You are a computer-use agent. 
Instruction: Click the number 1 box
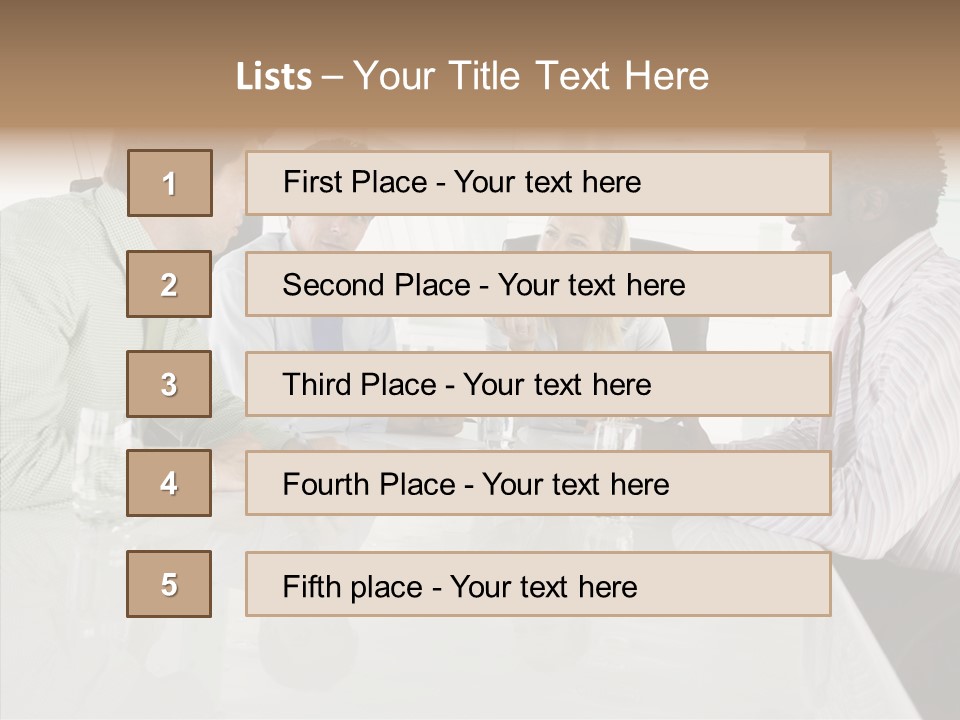click(170, 183)
